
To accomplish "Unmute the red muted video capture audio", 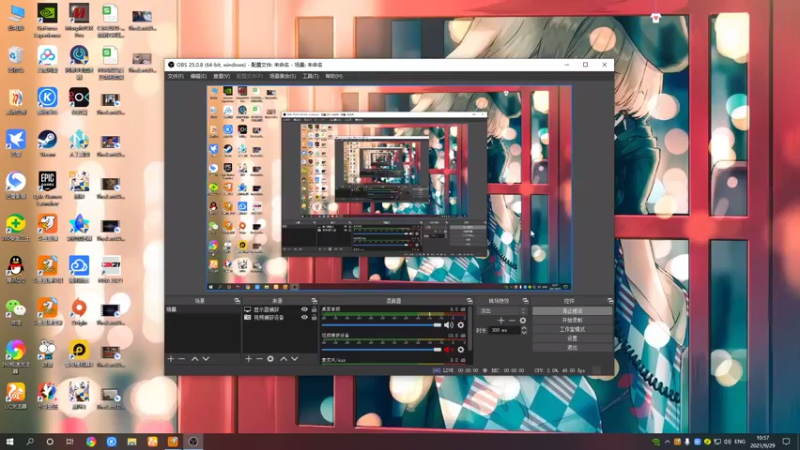I will click(448, 349).
